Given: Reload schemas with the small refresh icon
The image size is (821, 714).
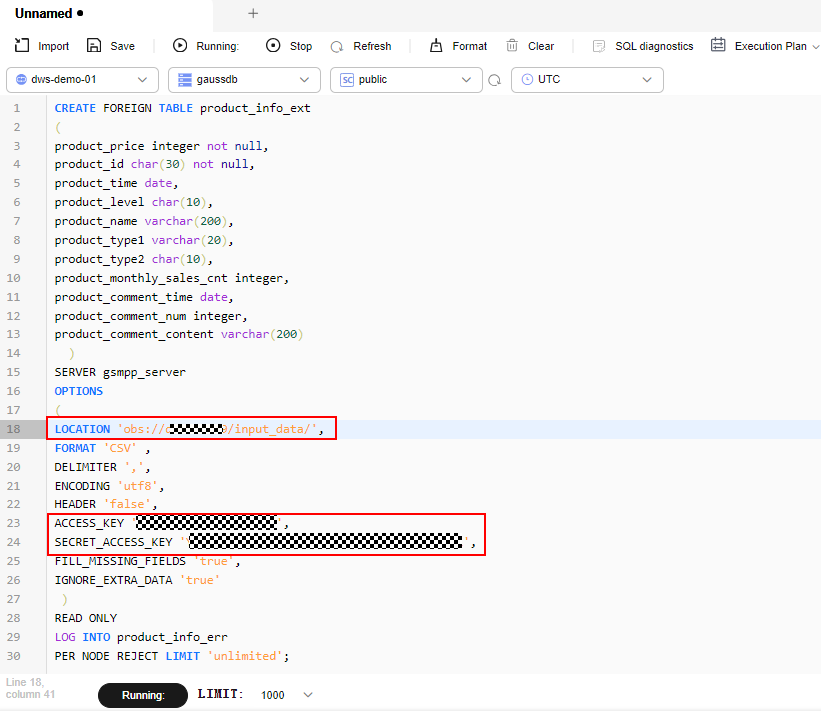Looking at the screenshot, I should 494,80.
